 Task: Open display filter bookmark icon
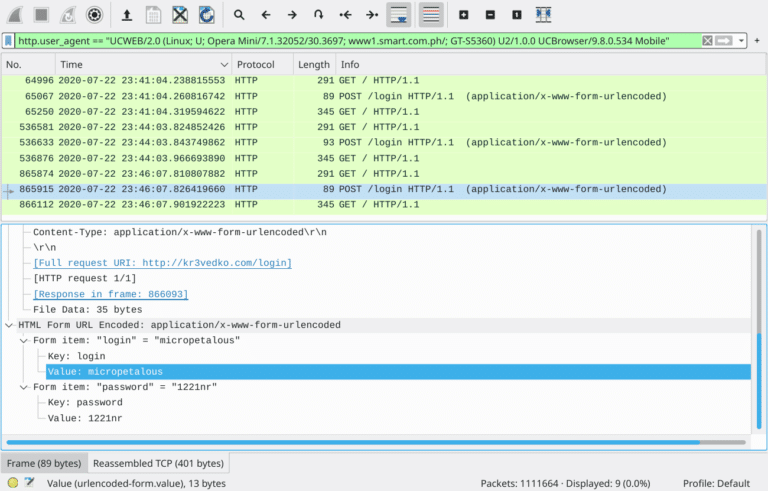pyautogui.click(x=8, y=41)
